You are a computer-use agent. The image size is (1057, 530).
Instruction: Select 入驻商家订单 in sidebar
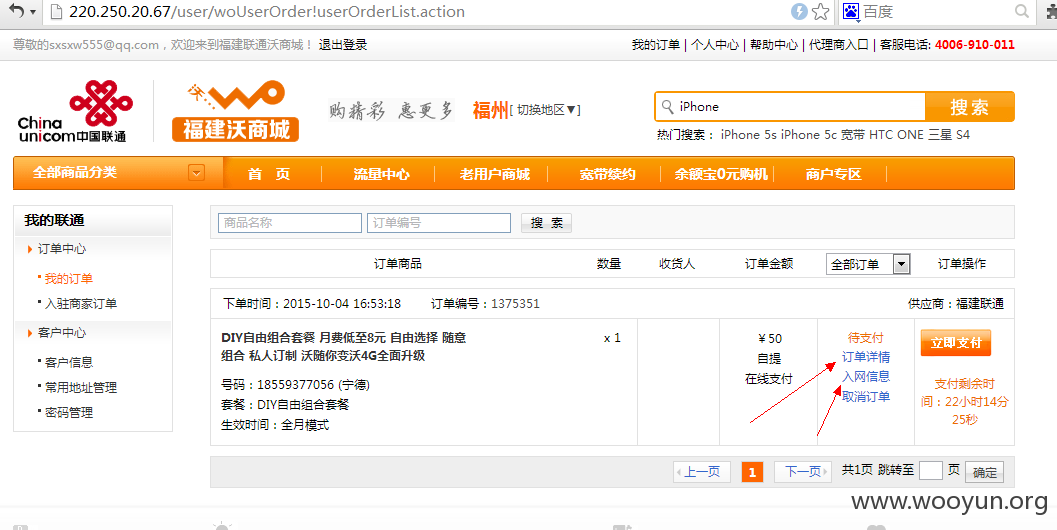pyautogui.click(x=80, y=304)
